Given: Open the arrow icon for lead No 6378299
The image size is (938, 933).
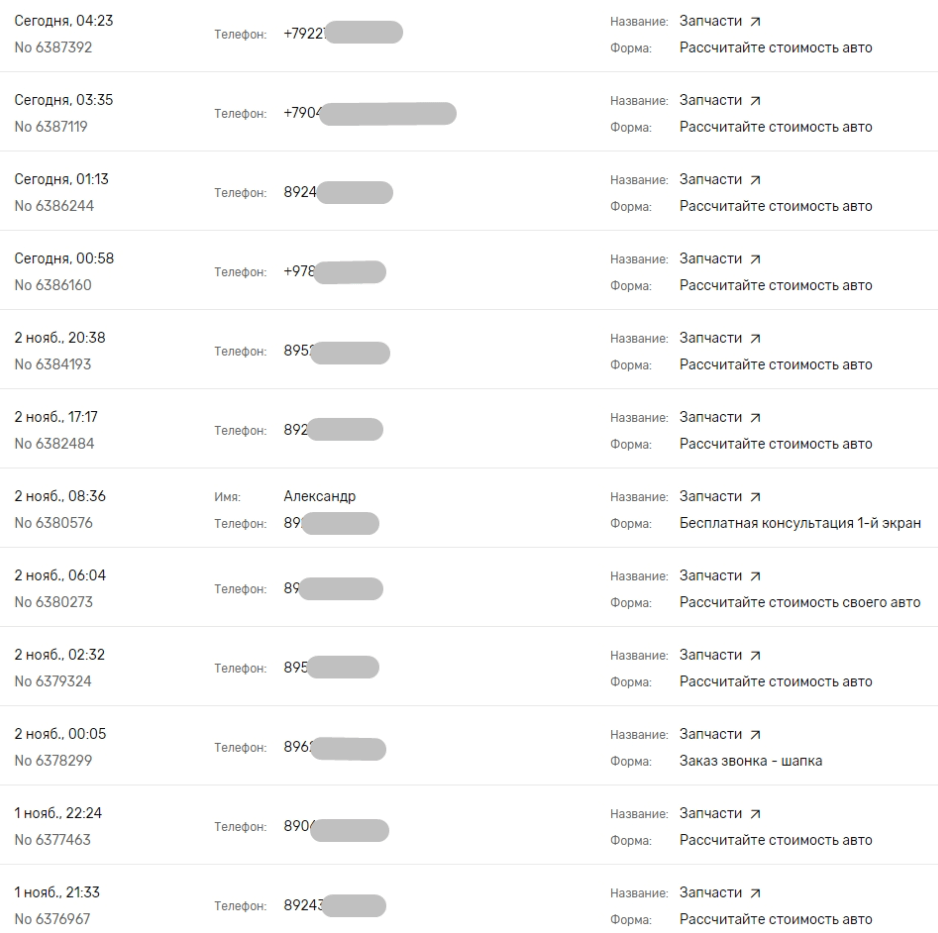Looking at the screenshot, I should pos(754,734).
